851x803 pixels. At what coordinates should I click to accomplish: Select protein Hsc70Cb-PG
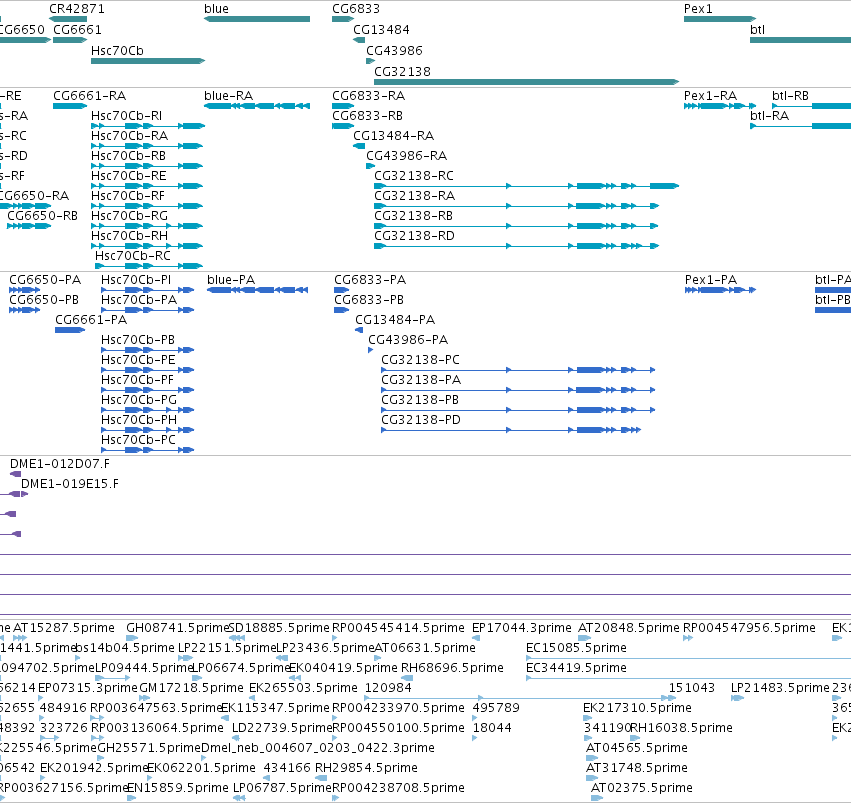coord(148,411)
